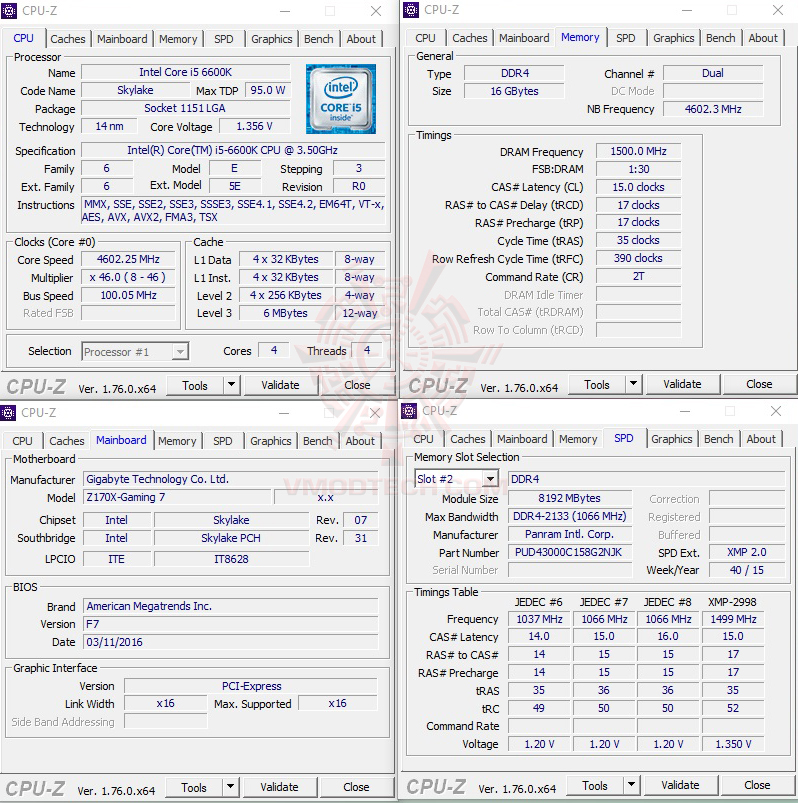The width and height of the screenshot is (798, 803).
Task: Open Tools dropdown arrow in Memory window
Action: (x=634, y=383)
